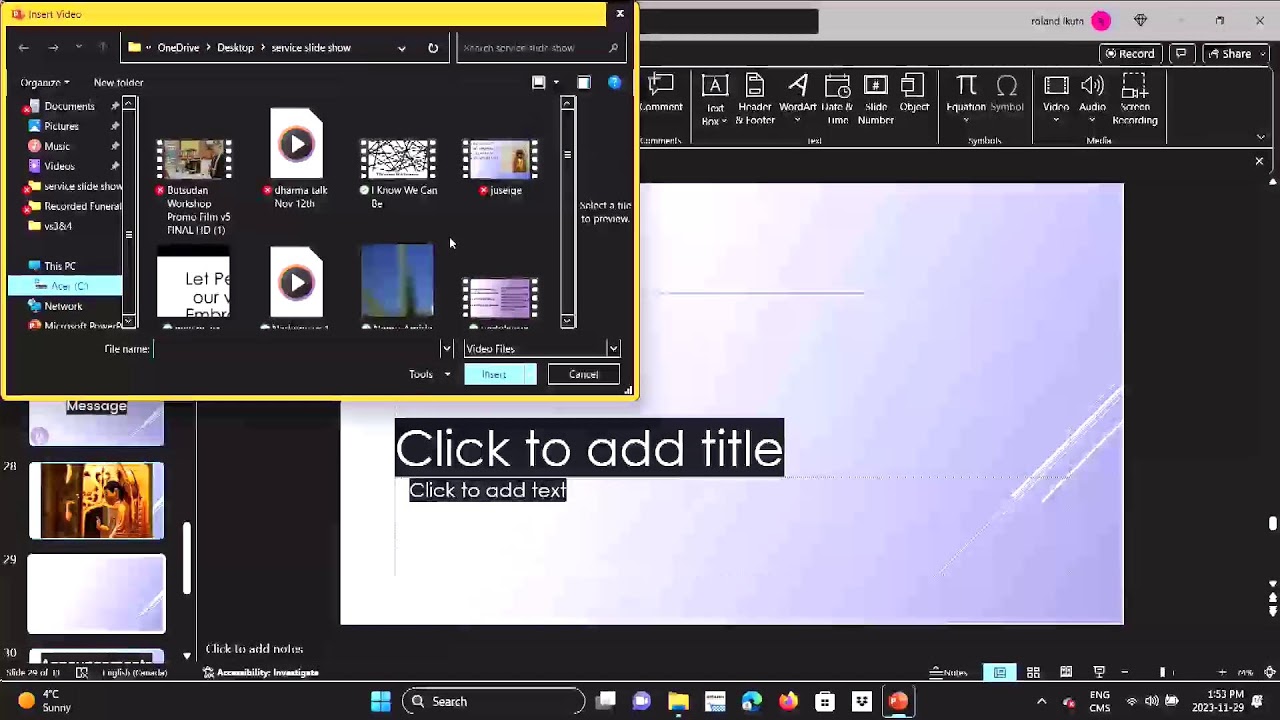
Task: Click the file list vertical scrollbar
Action: coord(568,212)
